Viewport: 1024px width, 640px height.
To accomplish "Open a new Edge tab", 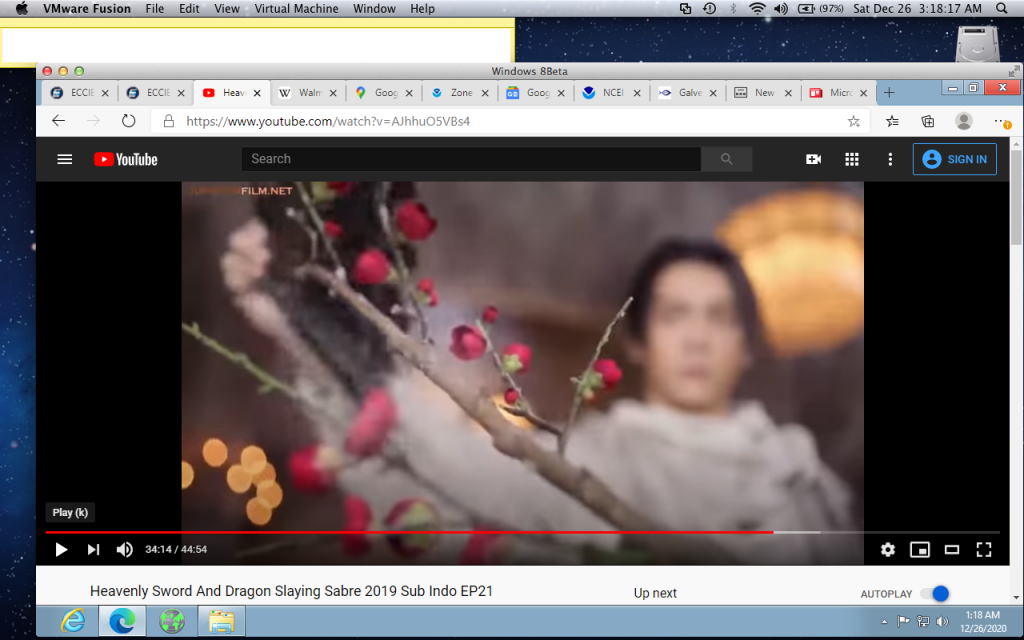I will point(889,93).
